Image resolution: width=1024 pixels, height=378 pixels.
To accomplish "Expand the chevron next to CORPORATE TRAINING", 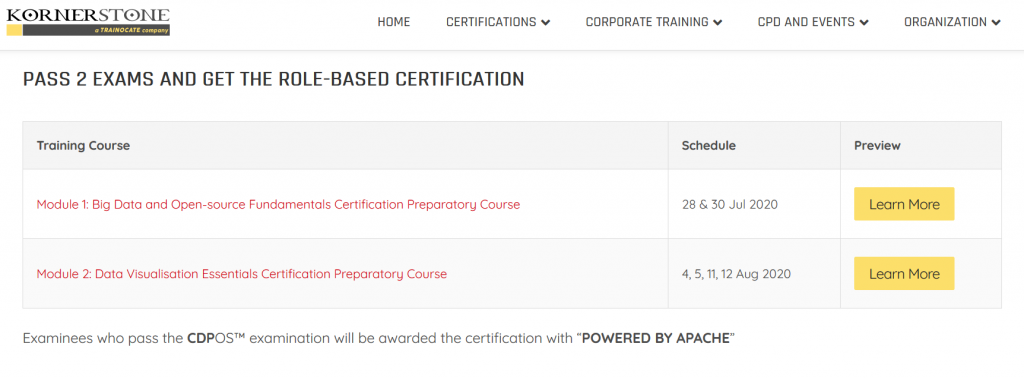I will click(718, 23).
